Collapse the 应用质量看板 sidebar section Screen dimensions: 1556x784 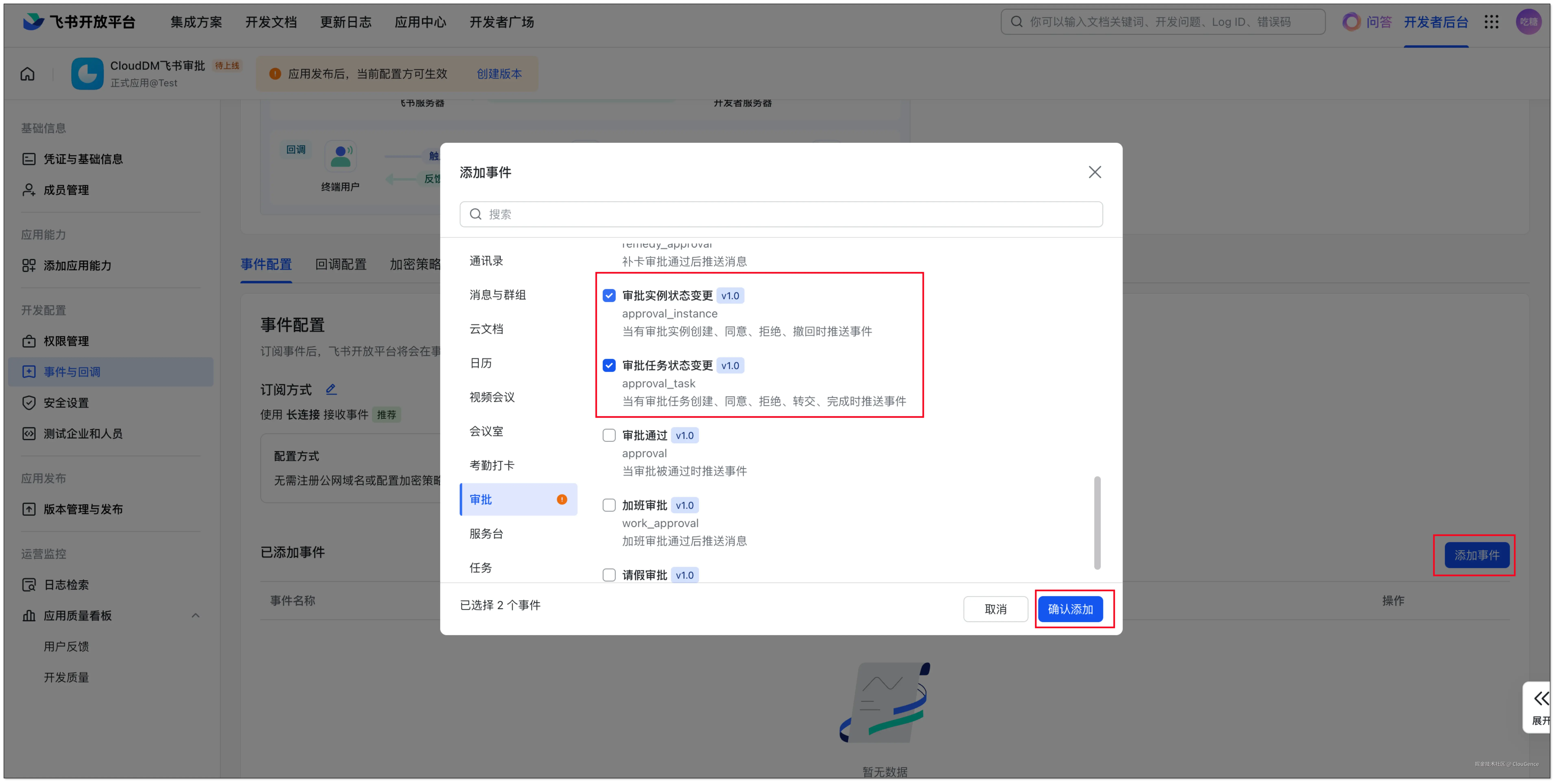[x=195, y=615]
